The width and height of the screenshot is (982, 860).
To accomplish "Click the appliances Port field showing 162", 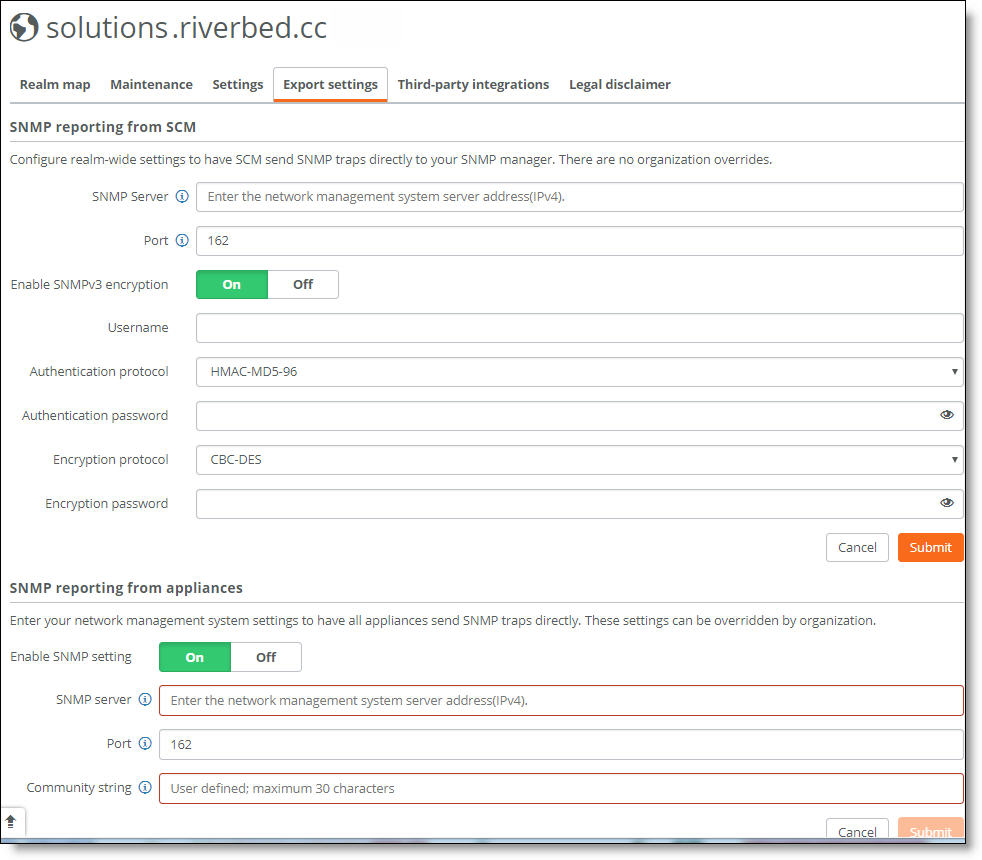I will (561, 744).
